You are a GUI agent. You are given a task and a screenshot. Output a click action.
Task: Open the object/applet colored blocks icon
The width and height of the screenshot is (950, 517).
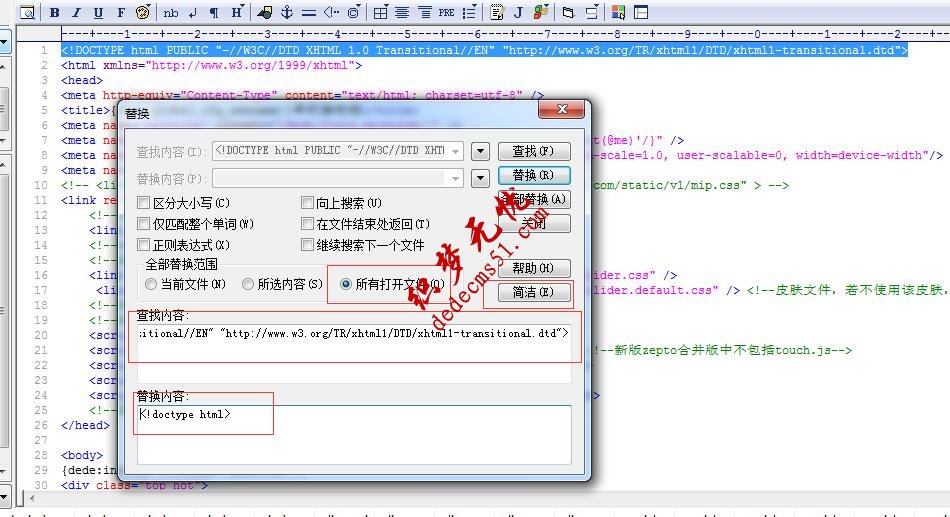point(541,12)
